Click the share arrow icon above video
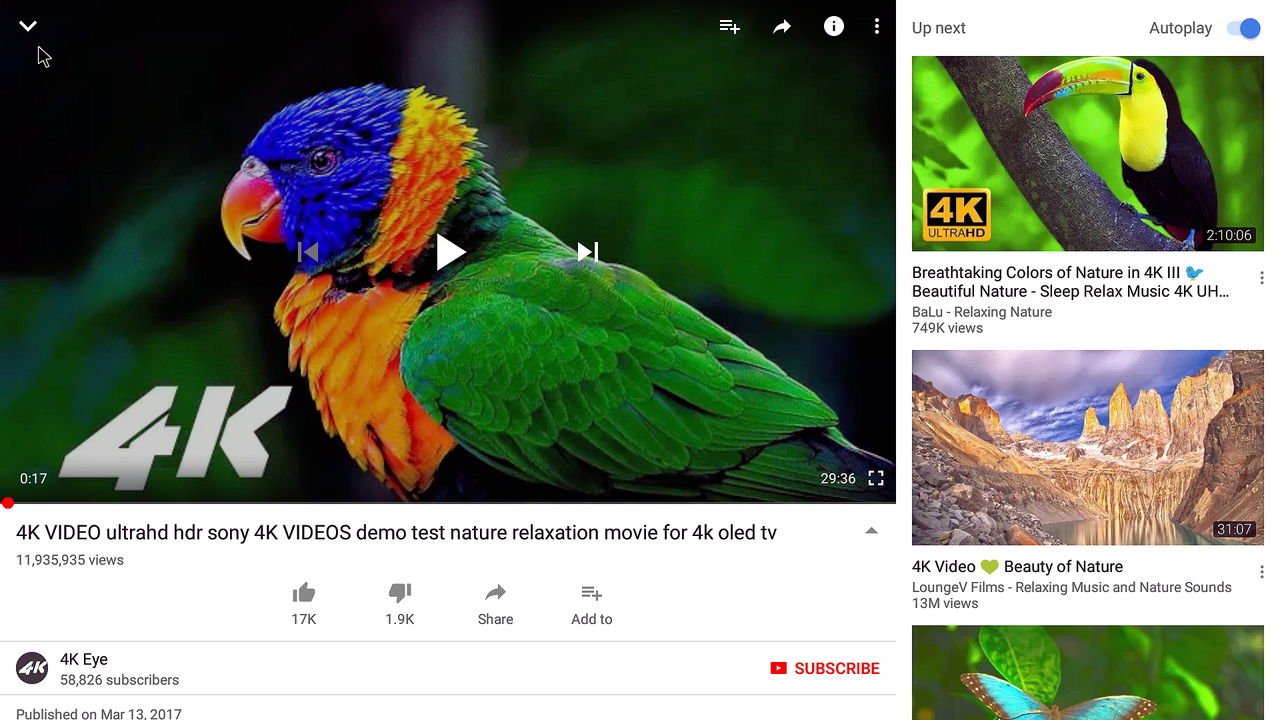This screenshot has width=1280, height=720. coord(782,27)
